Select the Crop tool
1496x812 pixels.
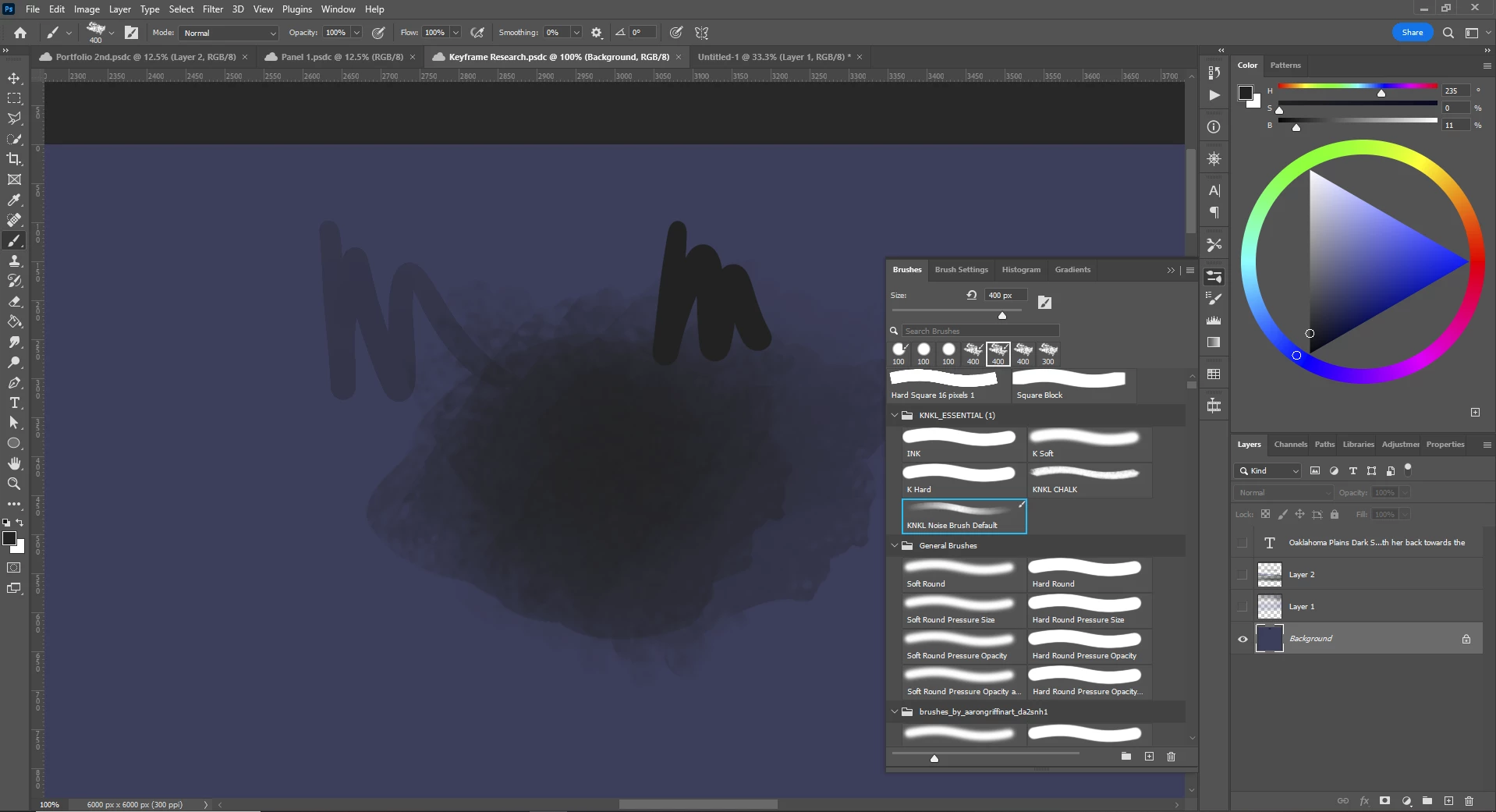(x=14, y=159)
